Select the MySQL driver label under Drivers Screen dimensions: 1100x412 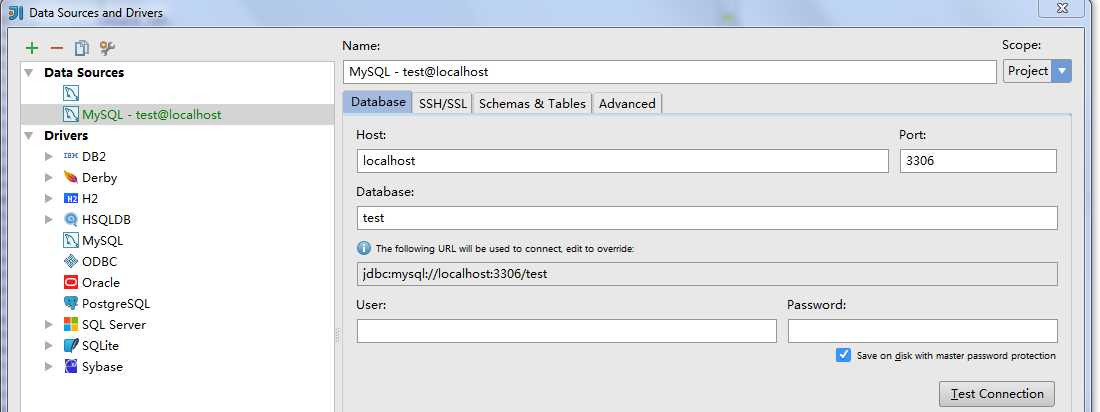point(102,241)
